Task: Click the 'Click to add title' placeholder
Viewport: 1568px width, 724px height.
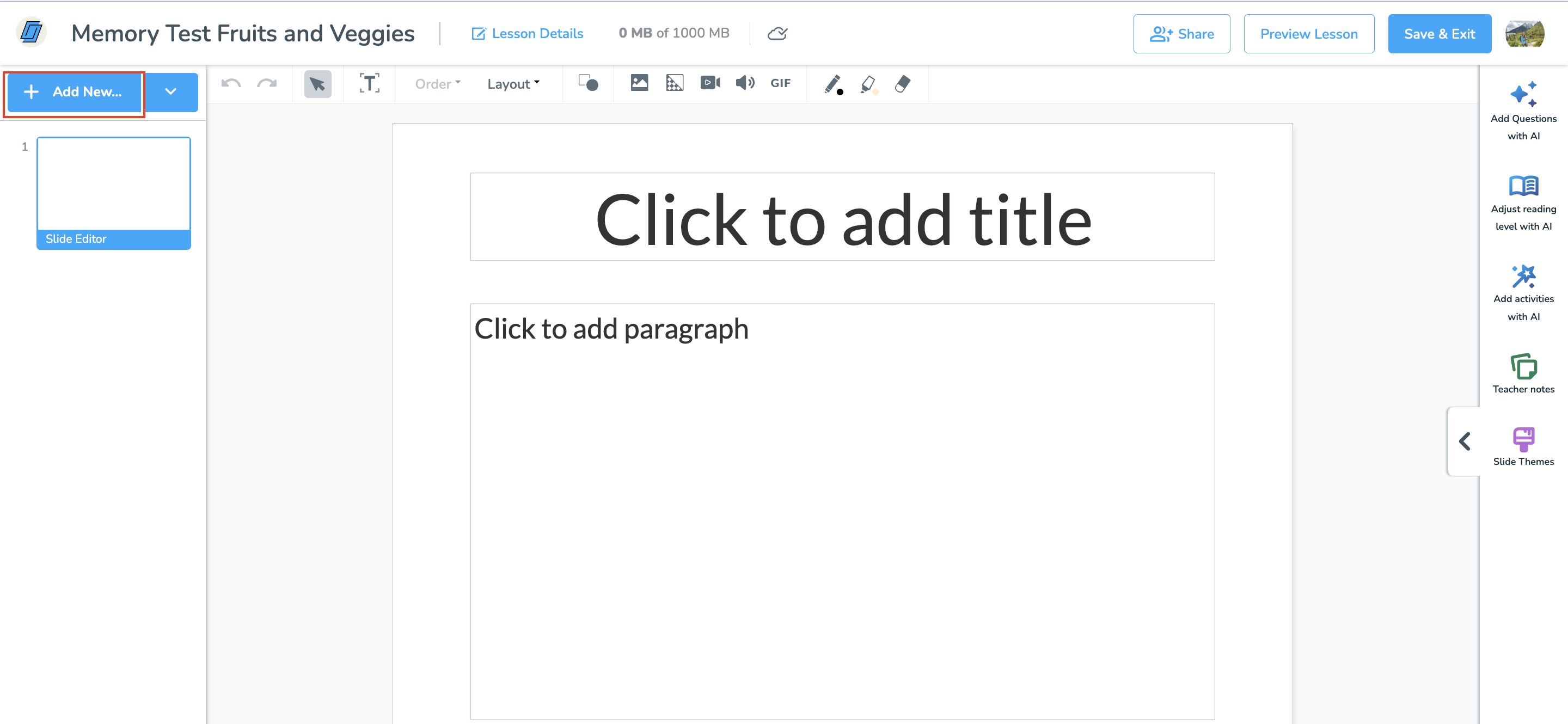Action: 842,217
